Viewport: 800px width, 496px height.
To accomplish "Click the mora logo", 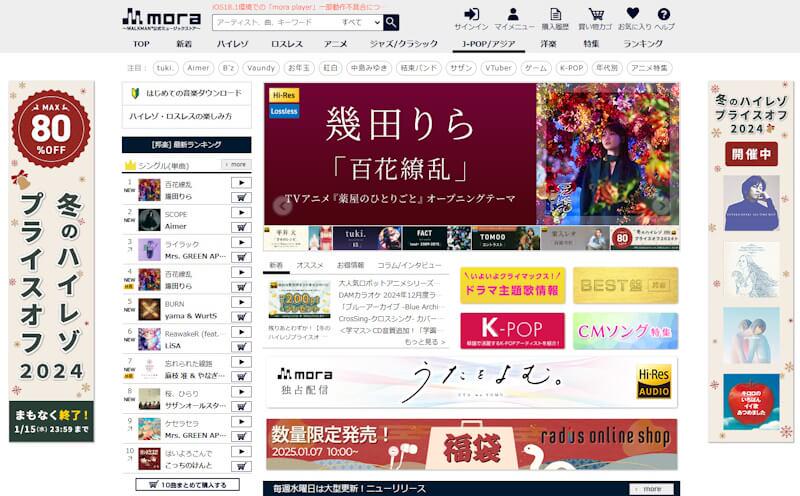I will 161,20.
